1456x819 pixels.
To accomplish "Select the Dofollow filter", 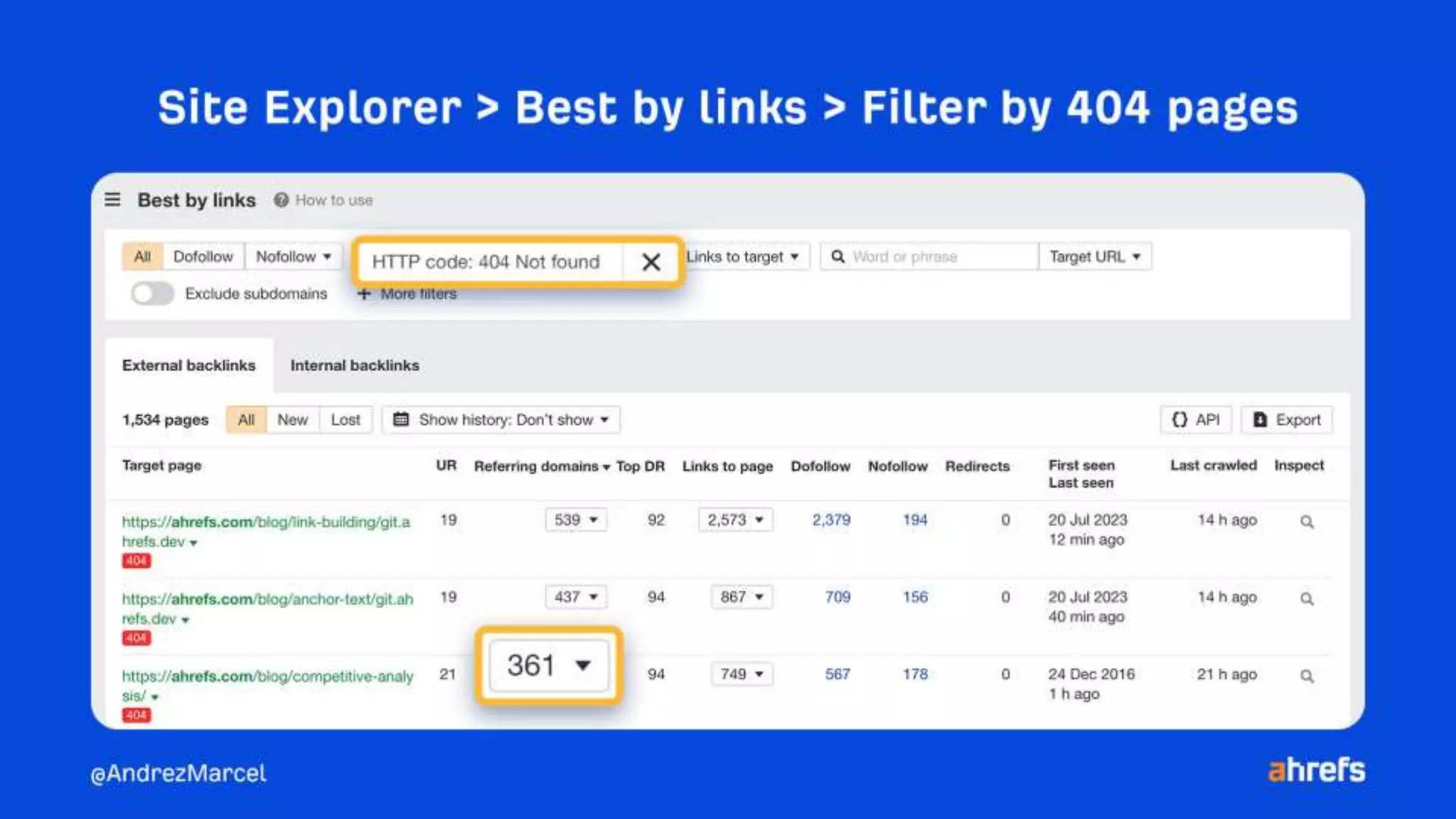I will click(x=203, y=257).
